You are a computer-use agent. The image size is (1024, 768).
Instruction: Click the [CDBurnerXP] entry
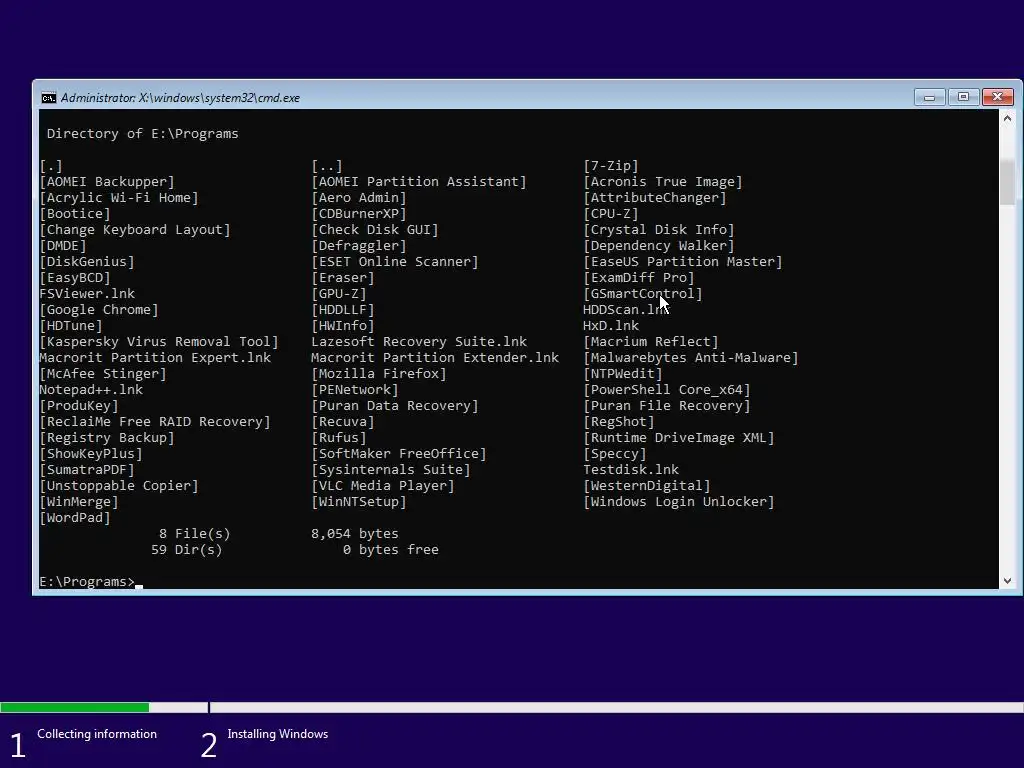point(359,214)
